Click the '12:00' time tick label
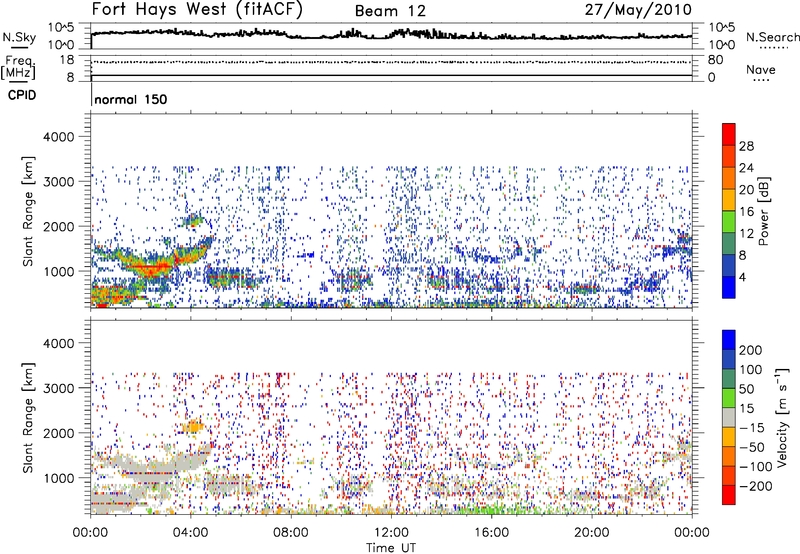 pyautogui.click(x=391, y=533)
